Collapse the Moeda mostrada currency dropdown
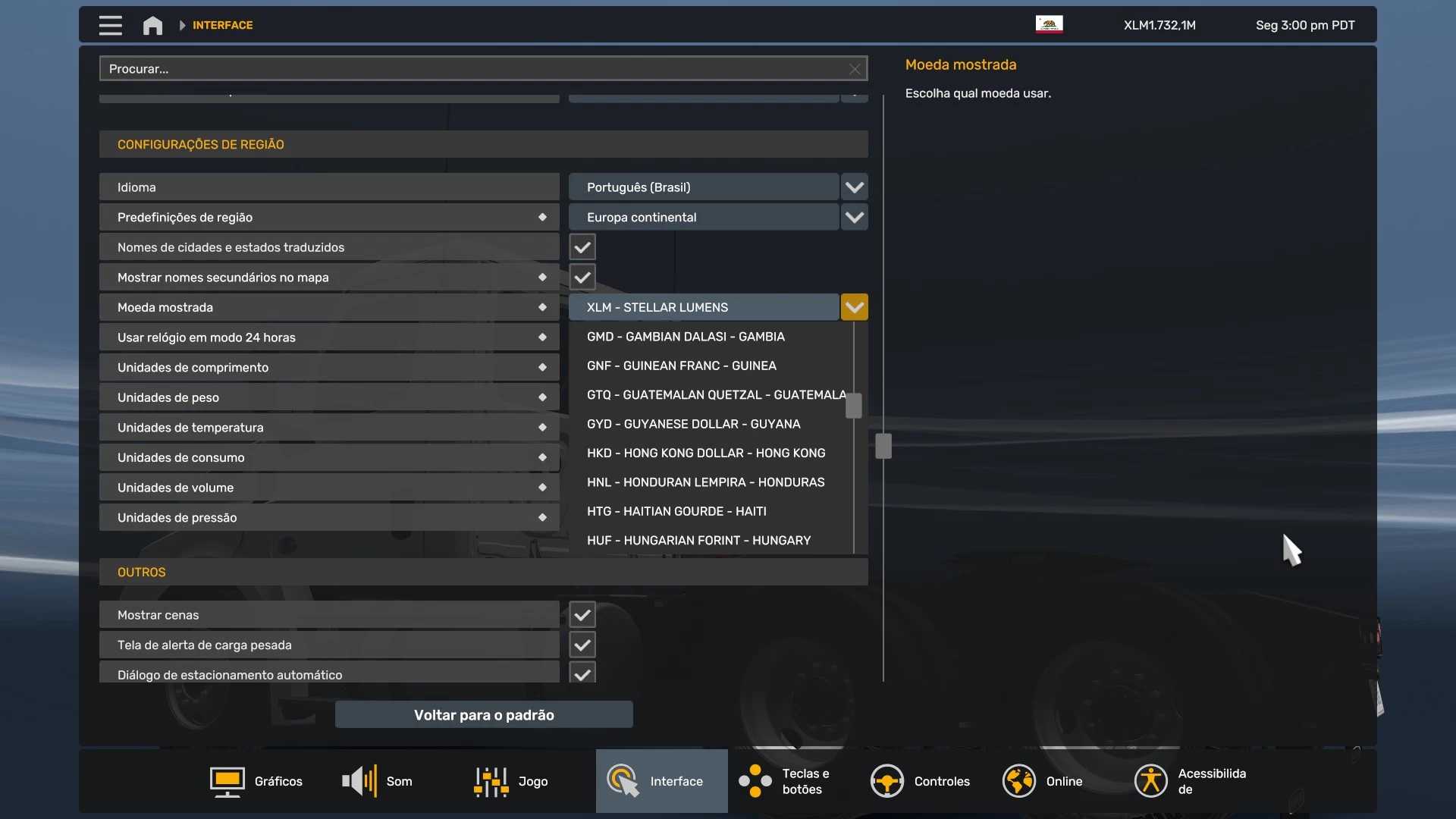The image size is (1456, 819). tap(854, 307)
